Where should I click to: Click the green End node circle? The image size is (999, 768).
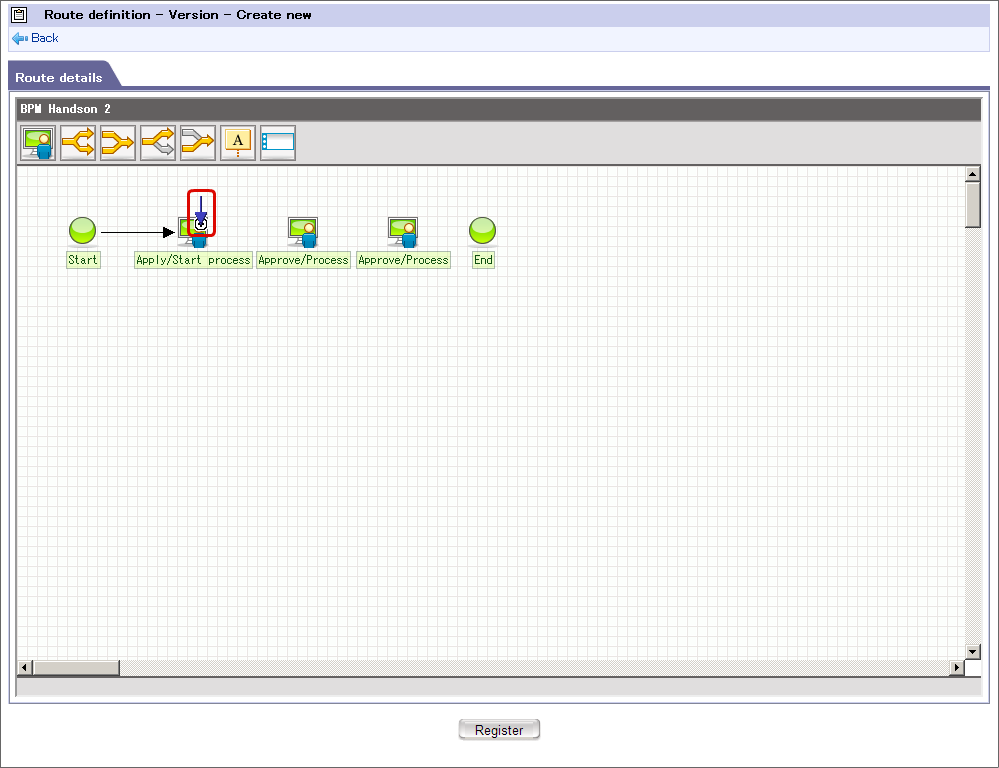click(x=482, y=231)
